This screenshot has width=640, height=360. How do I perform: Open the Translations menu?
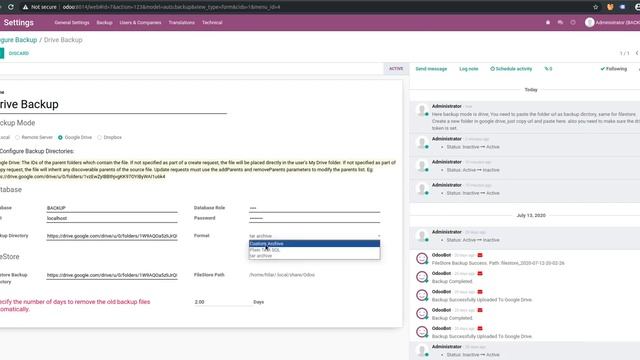182,22
